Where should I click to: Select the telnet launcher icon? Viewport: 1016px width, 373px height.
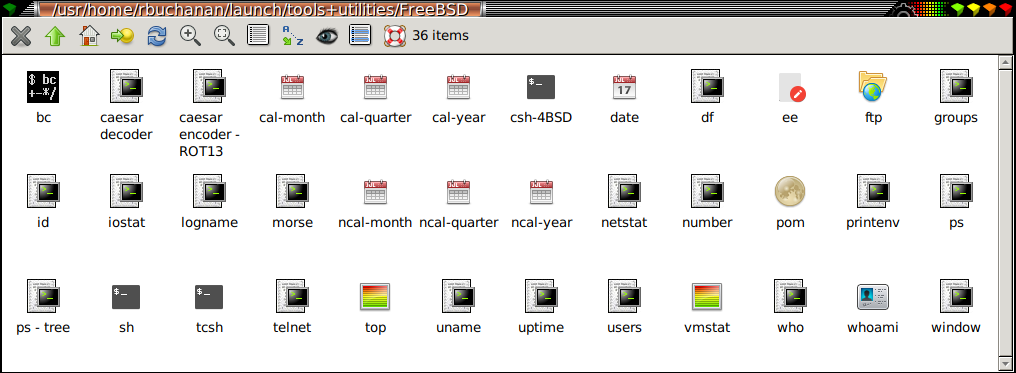(x=292, y=296)
